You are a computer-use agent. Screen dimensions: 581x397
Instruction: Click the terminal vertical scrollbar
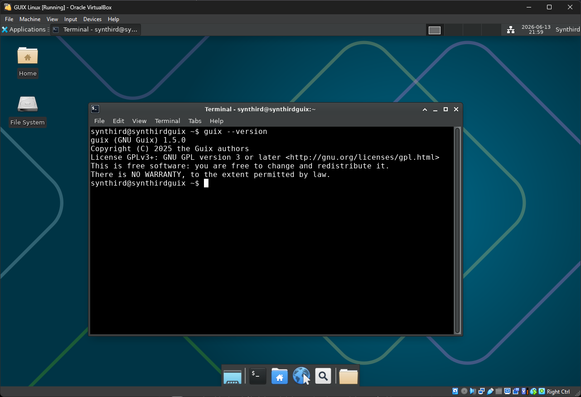[x=457, y=230]
